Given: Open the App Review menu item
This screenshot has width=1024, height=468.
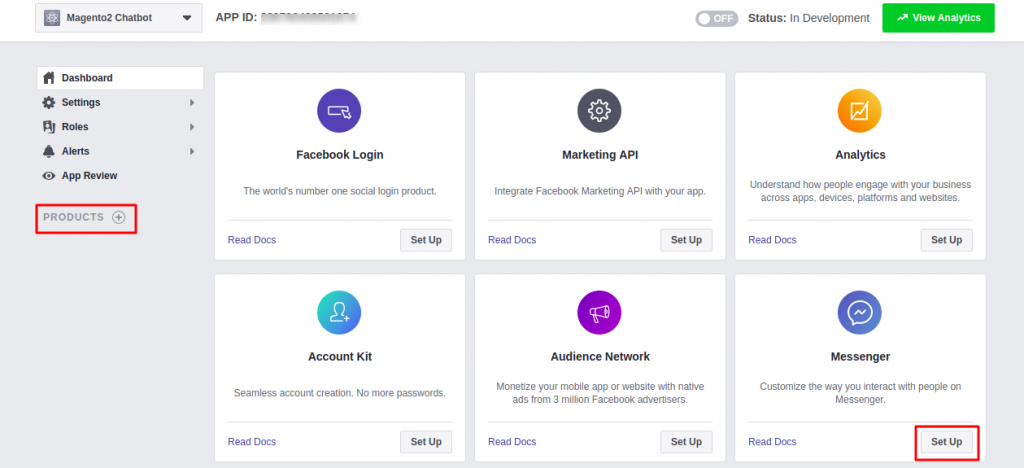Looking at the screenshot, I should pyautogui.click(x=120, y=176).
